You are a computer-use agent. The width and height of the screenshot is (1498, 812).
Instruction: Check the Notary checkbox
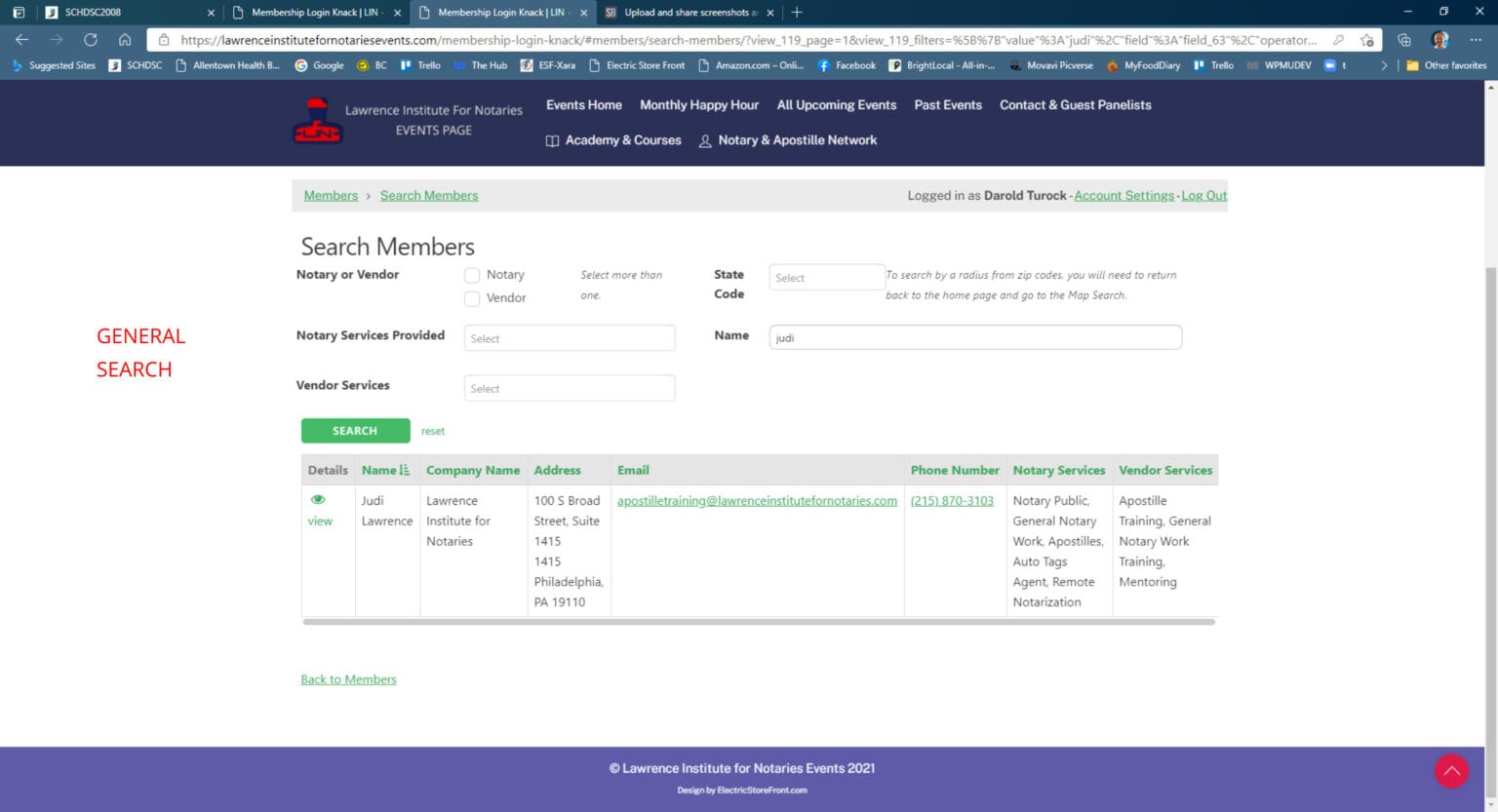[x=472, y=276]
